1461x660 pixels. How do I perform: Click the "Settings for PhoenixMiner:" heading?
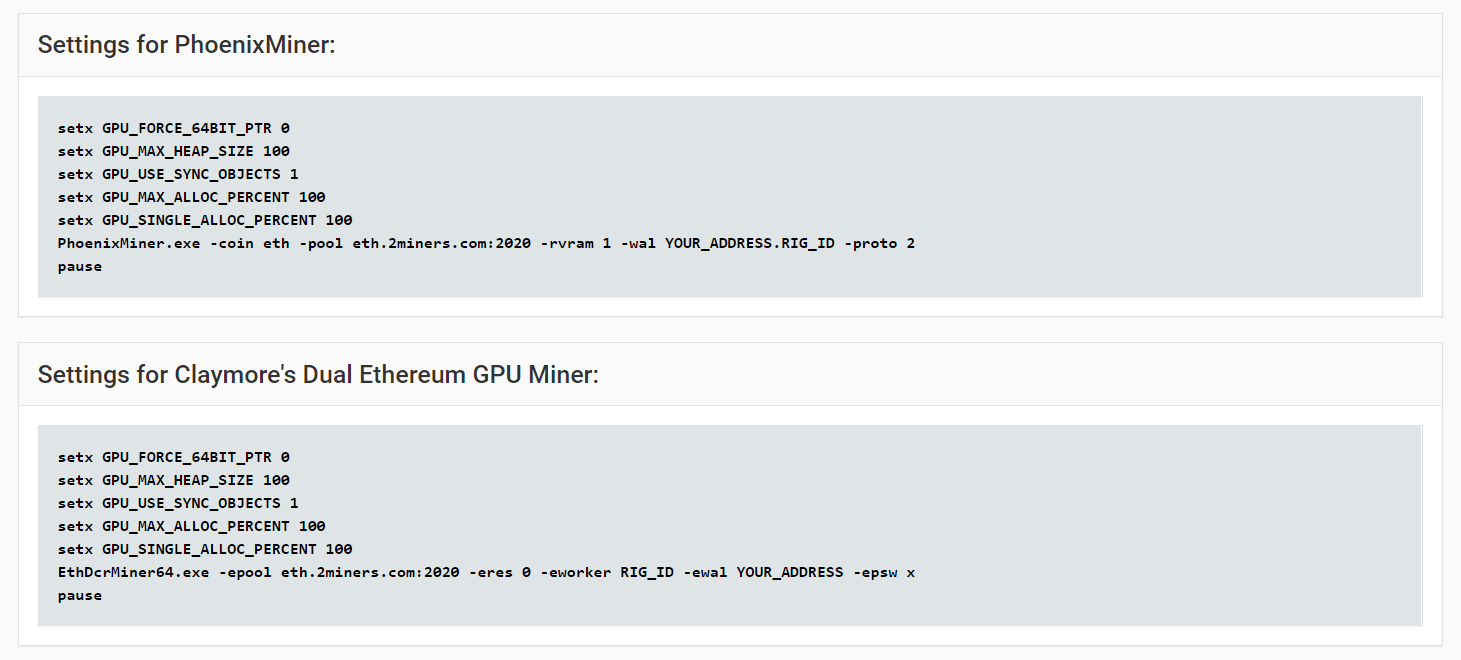pos(186,45)
